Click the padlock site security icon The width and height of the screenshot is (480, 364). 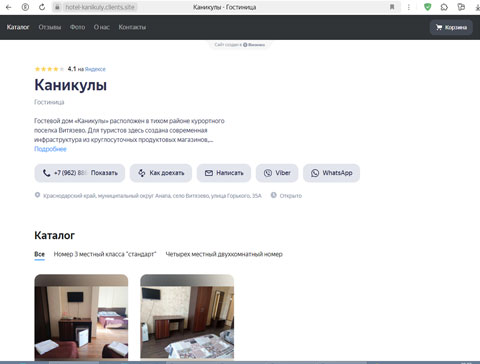click(57, 7)
